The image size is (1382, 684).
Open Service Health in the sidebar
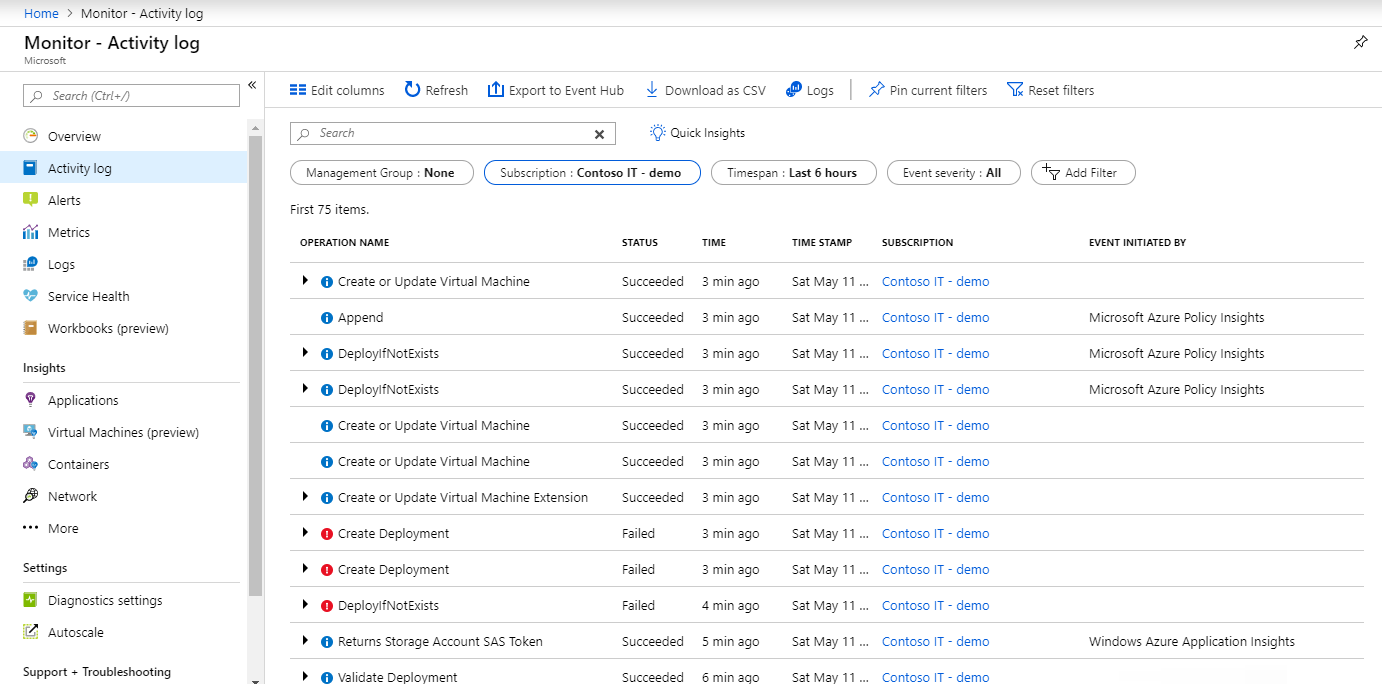pyautogui.click(x=88, y=296)
